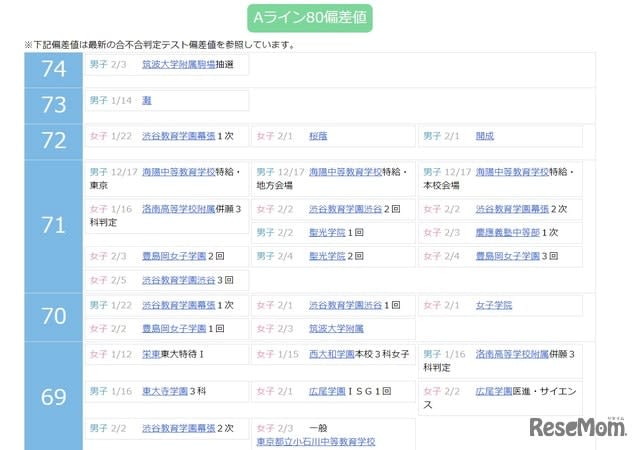Click the deviation value 69 cell
Viewport: 640px width, 450px height.
point(53,396)
